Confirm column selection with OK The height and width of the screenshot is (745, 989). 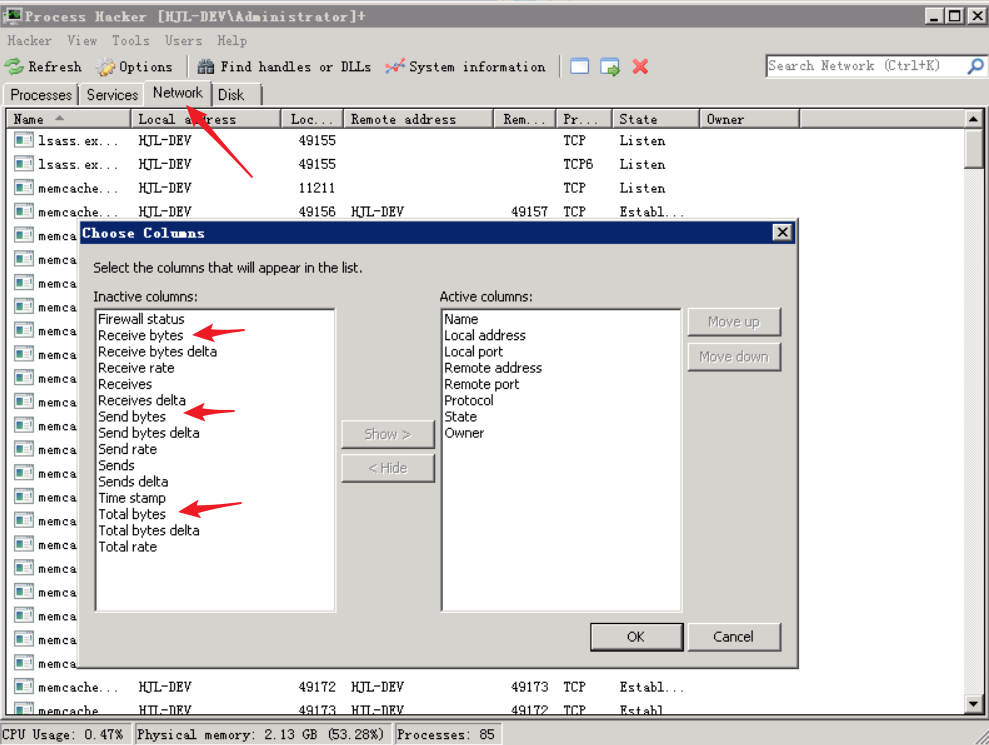[x=635, y=637]
